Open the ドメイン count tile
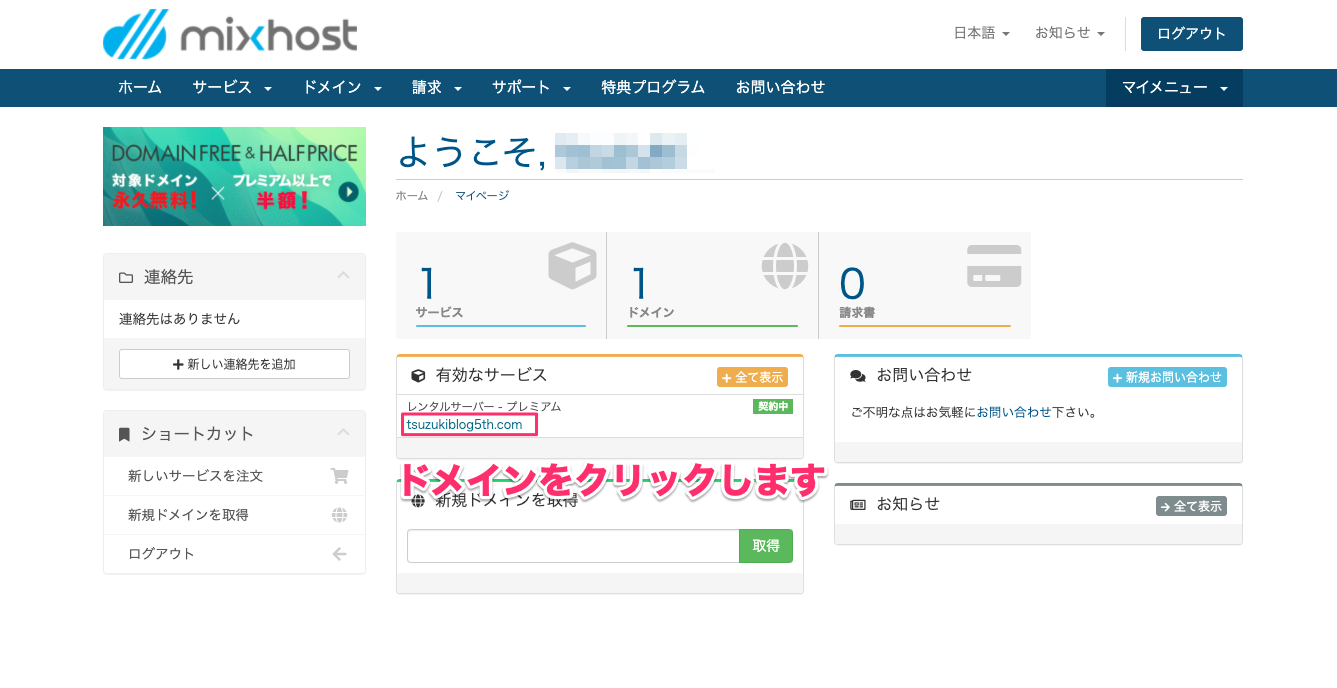The height and width of the screenshot is (688, 1337). coord(712,285)
